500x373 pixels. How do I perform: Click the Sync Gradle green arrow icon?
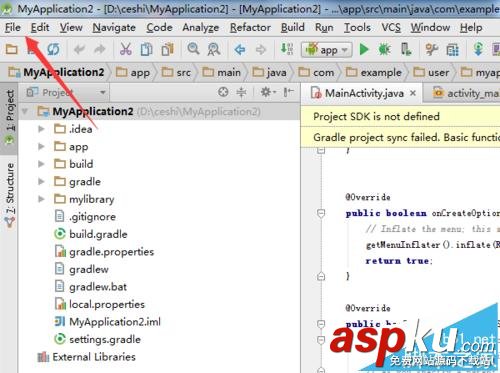tap(478, 49)
